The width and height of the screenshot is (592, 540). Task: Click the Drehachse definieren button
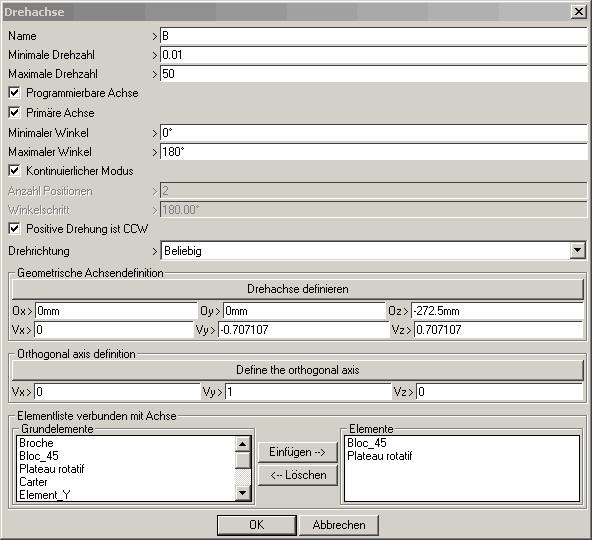click(x=298, y=289)
